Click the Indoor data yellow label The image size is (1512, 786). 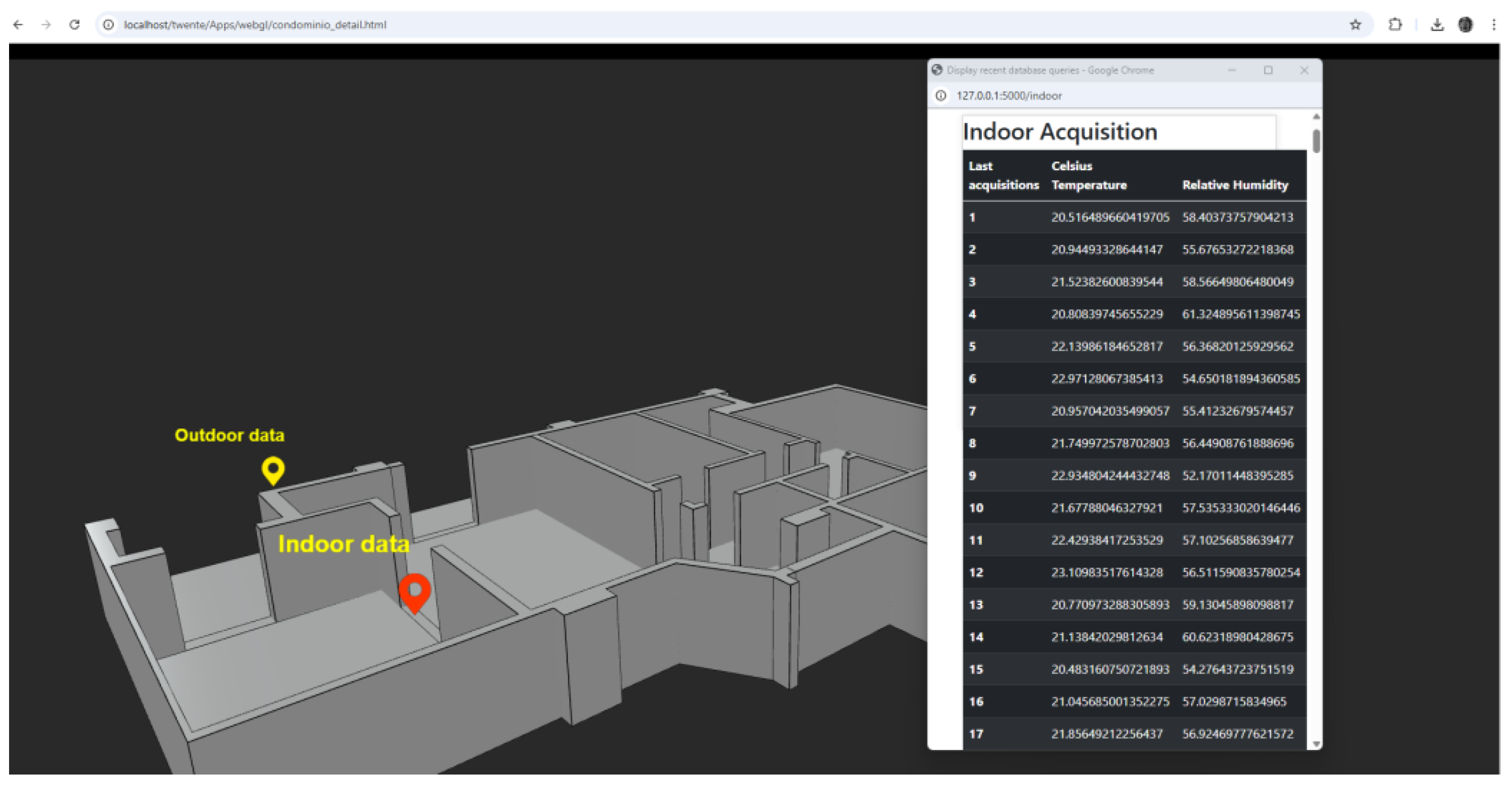[x=343, y=544]
